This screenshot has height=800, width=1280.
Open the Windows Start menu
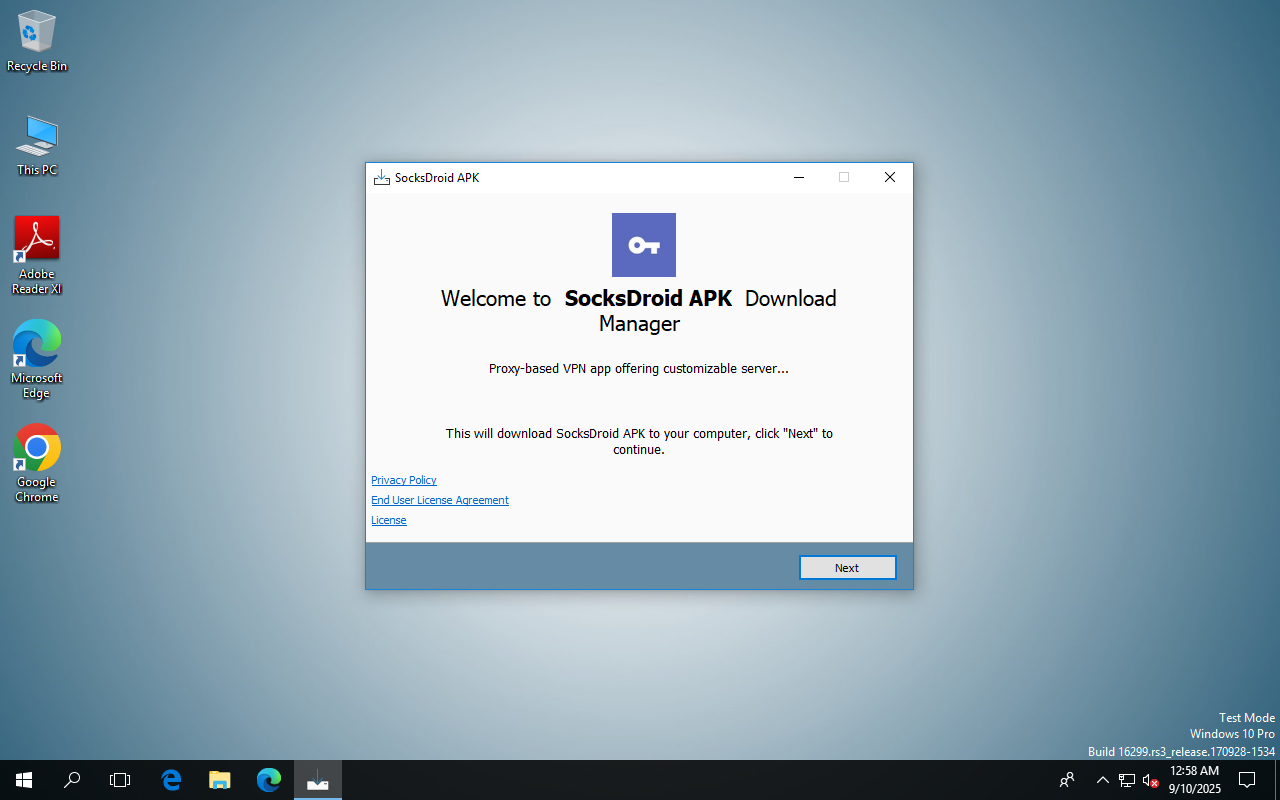click(24, 780)
